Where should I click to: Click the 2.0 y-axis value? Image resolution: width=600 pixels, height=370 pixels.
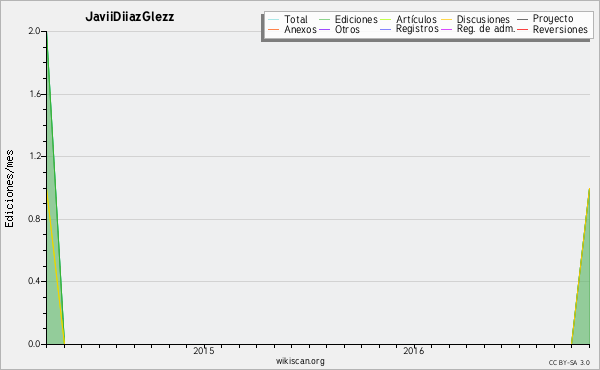click(x=34, y=31)
